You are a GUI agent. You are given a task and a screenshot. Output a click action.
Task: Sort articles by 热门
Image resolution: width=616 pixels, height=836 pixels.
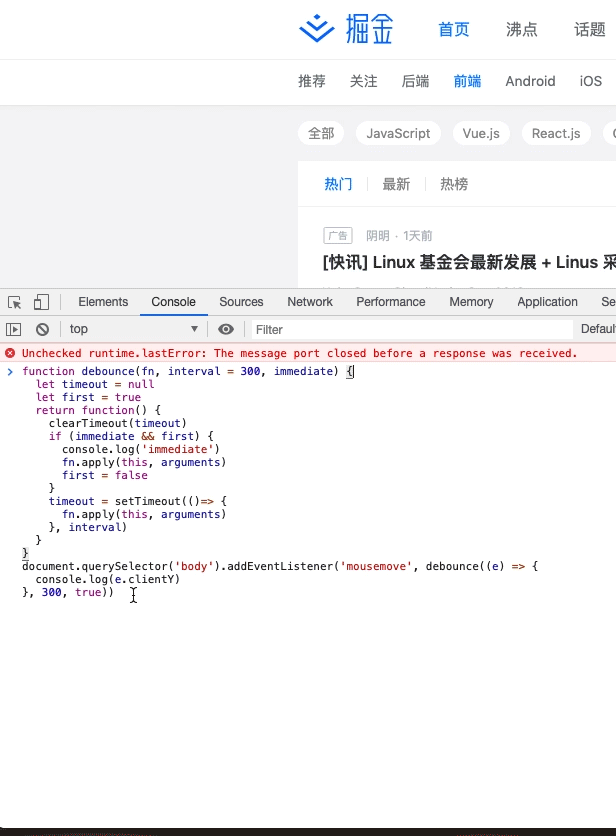(338, 184)
